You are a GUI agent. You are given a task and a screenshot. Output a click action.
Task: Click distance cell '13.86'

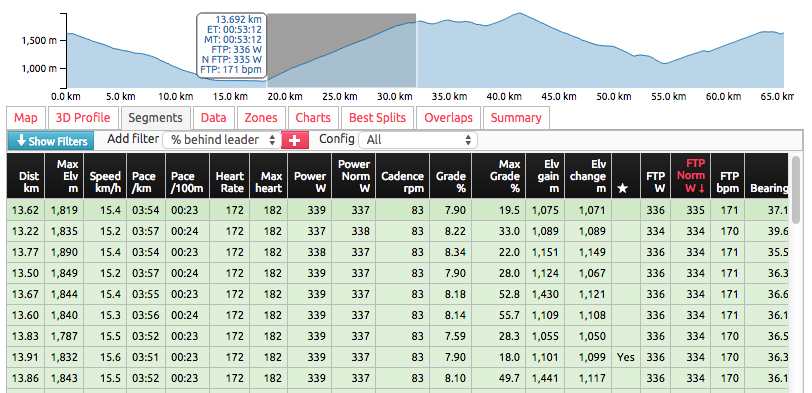(x=26, y=378)
